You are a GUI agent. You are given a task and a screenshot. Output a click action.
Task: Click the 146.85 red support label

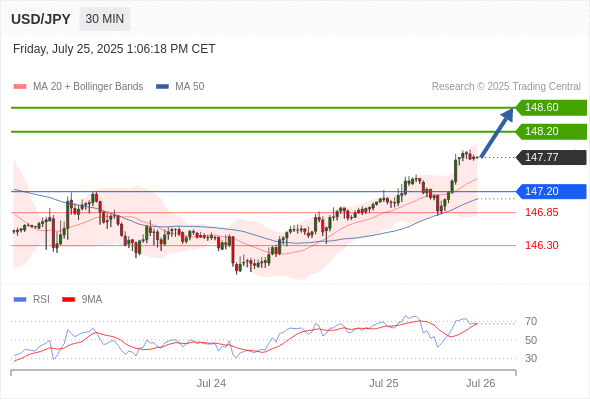[x=541, y=212]
